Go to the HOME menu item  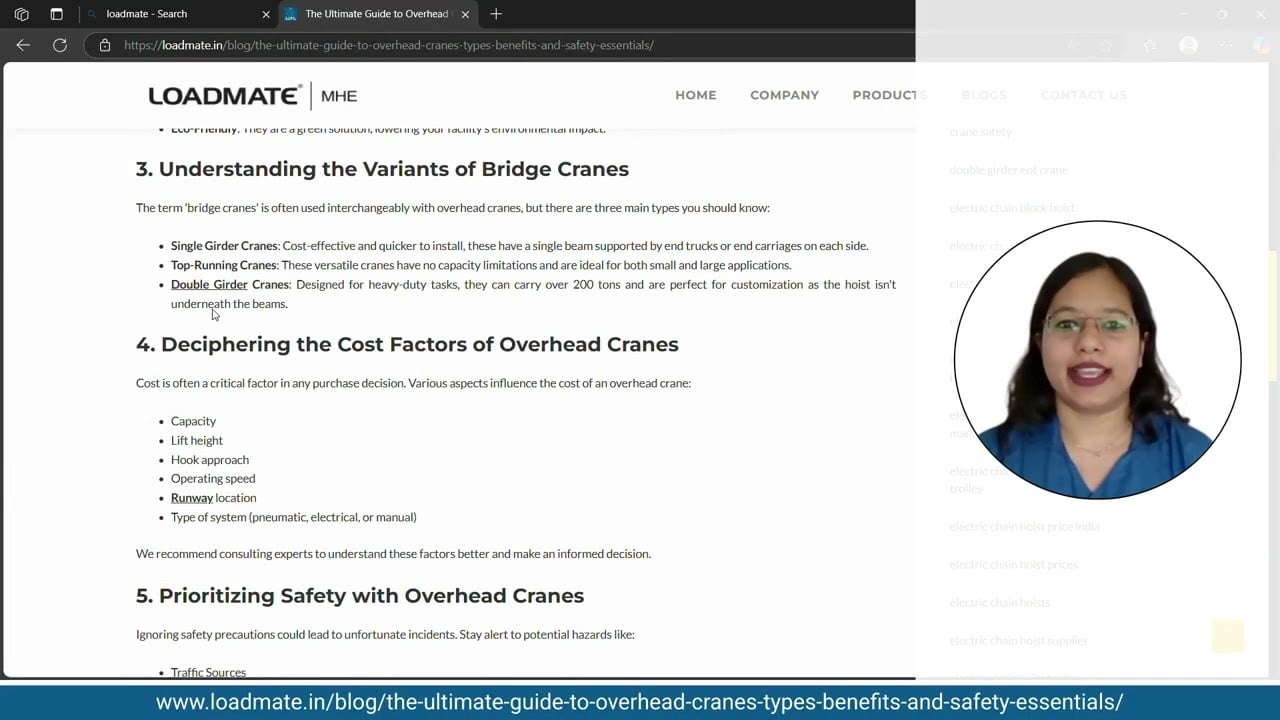point(696,95)
